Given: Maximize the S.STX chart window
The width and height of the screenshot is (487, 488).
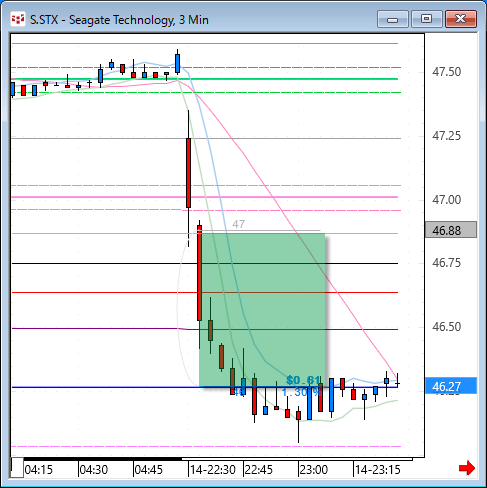Looking at the screenshot, I should (x=426, y=19).
